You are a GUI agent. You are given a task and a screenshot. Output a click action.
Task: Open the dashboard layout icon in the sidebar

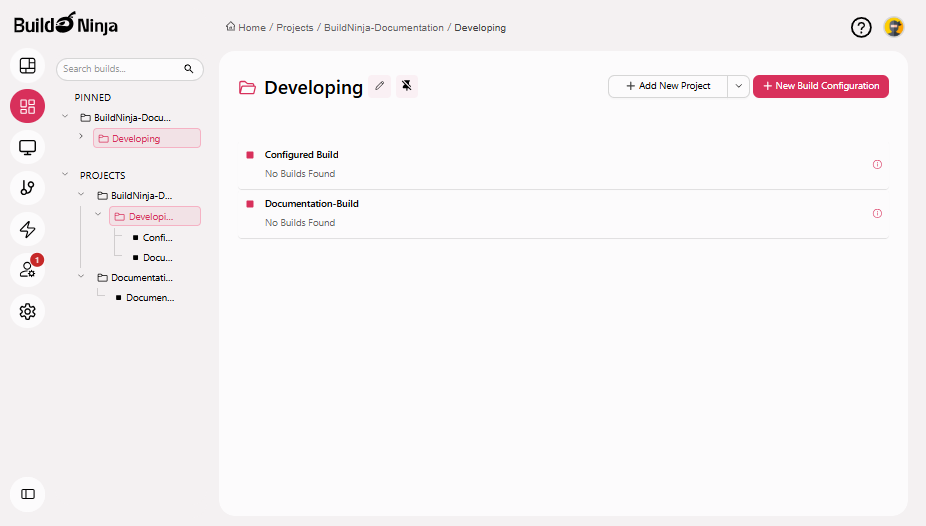(x=27, y=65)
